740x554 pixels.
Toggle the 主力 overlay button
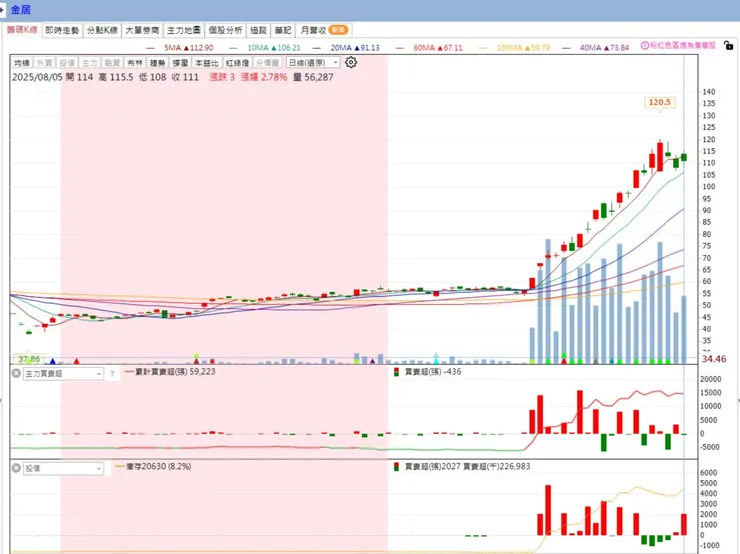click(90, 63)
